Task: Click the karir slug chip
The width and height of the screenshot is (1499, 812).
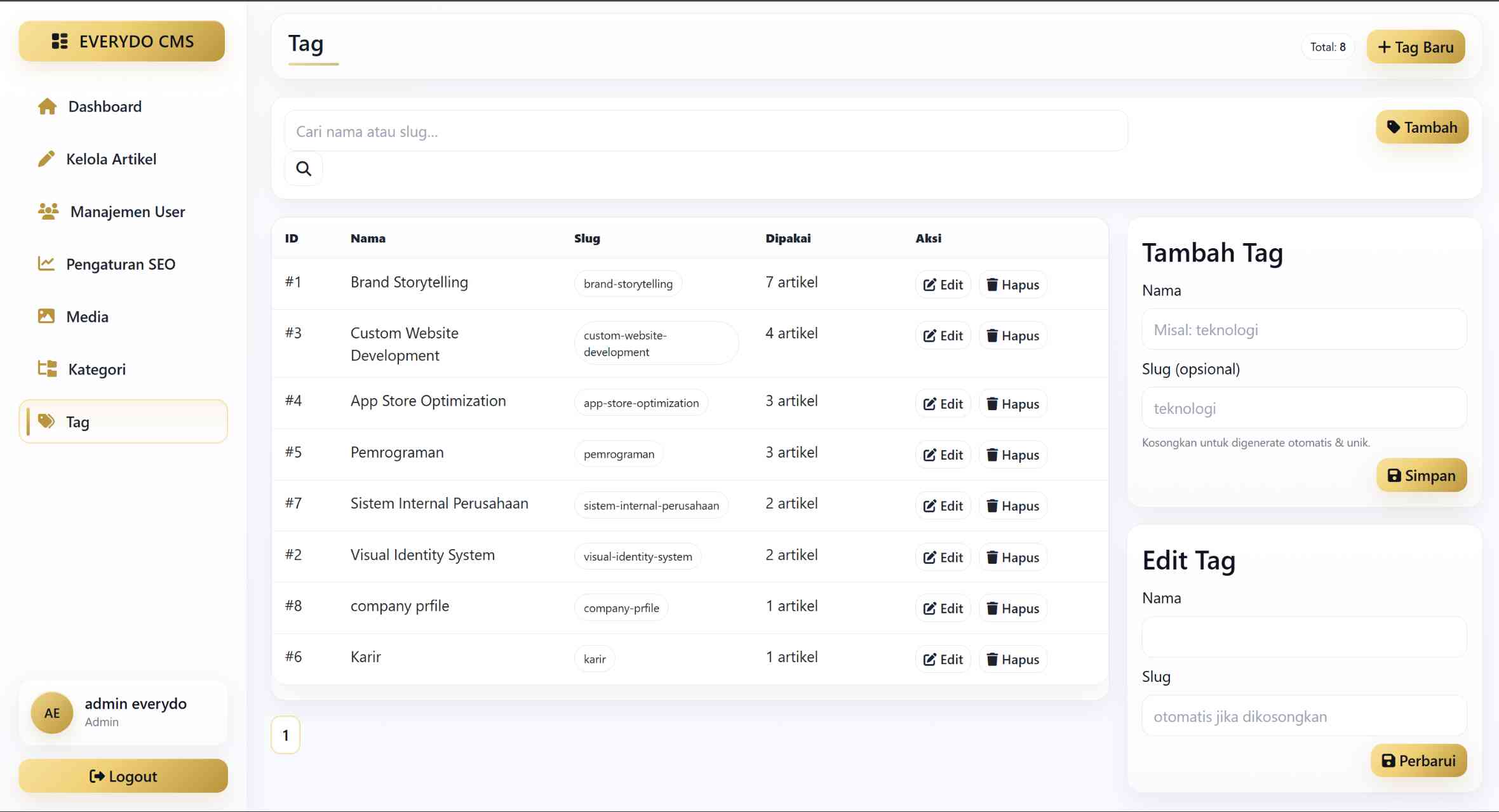Action: pos(595,659)
